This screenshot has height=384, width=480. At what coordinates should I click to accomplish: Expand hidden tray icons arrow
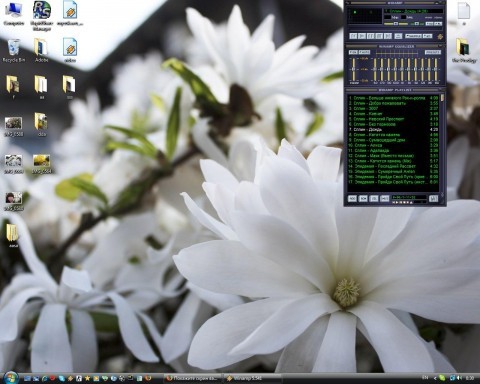coord(435,378)
